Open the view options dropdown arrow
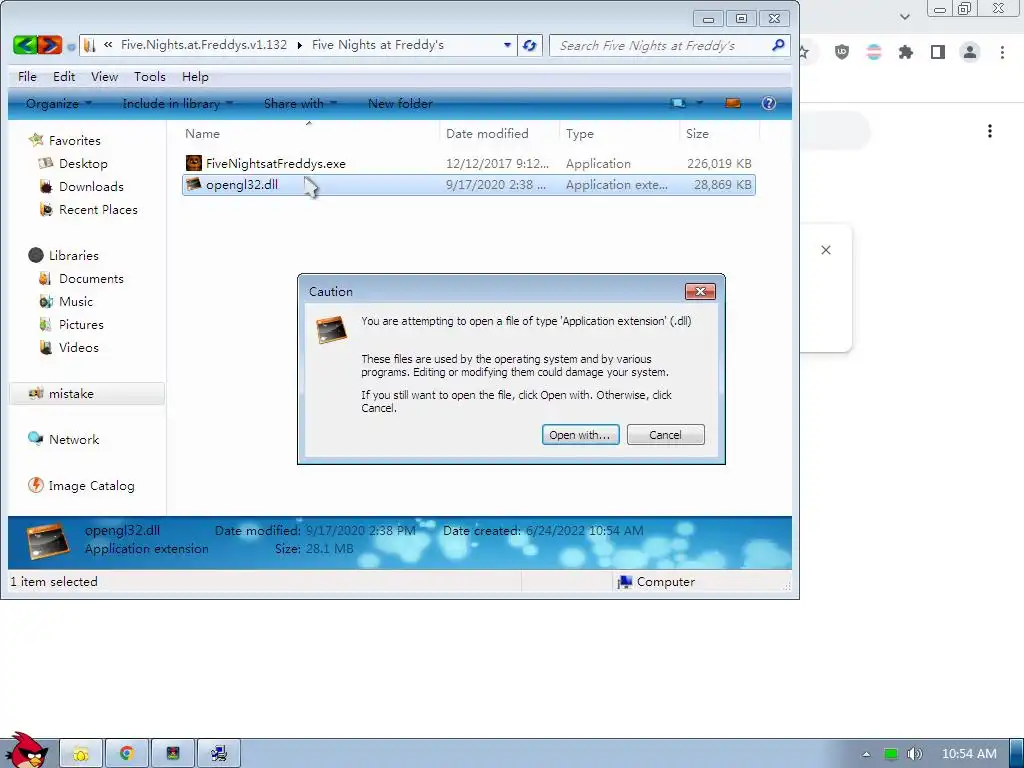 699,103
